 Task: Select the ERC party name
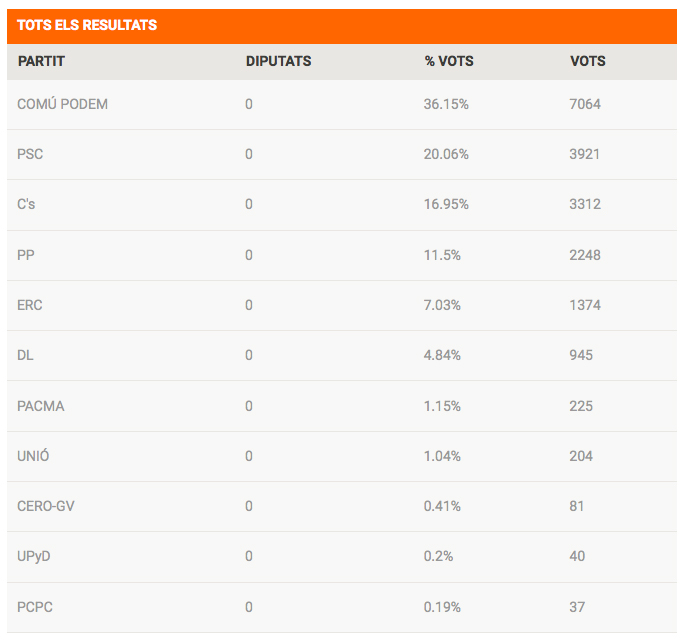(30, 305)
